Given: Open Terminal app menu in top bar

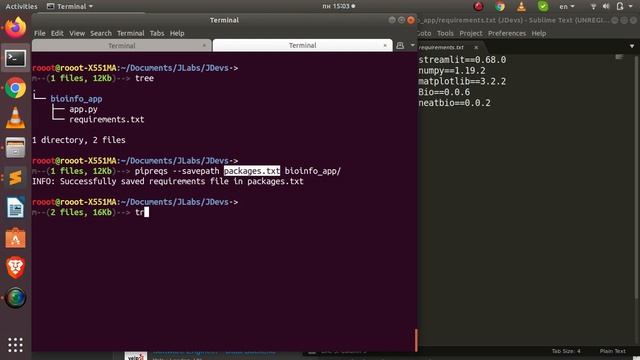Looking at the screenshot, I should (70, 7).
